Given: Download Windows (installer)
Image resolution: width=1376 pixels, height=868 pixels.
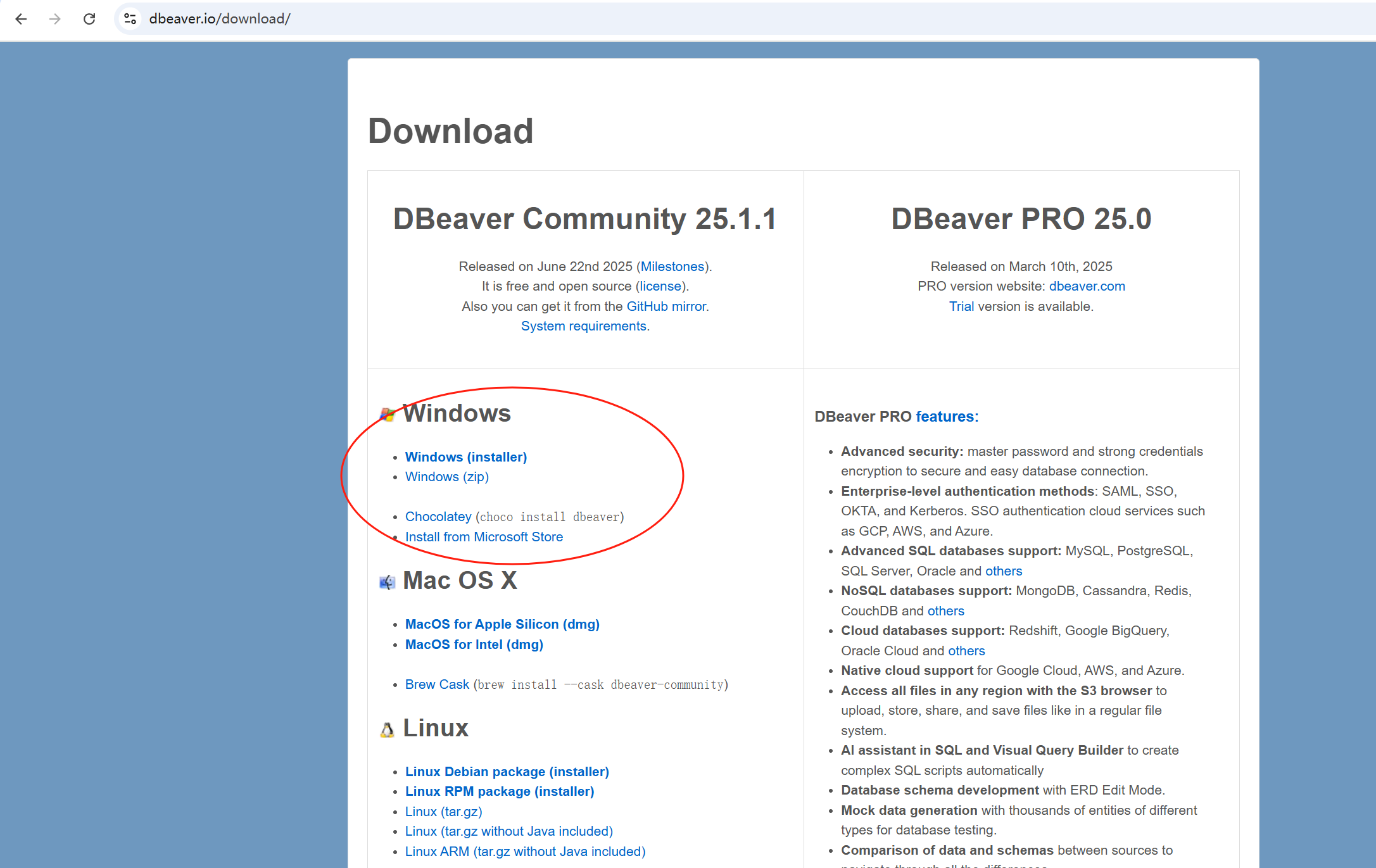Looking at the screenshot, I should pyautogui.click(x=465, y=456).
